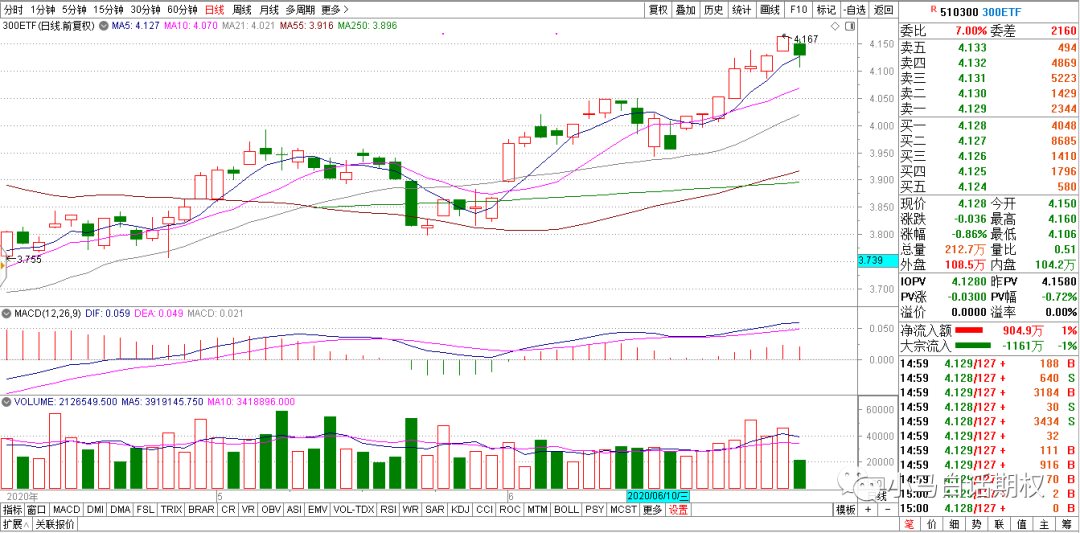
Task: Open the 更多 indicators list
Action: pyautogui.click(x=652, y=510)
